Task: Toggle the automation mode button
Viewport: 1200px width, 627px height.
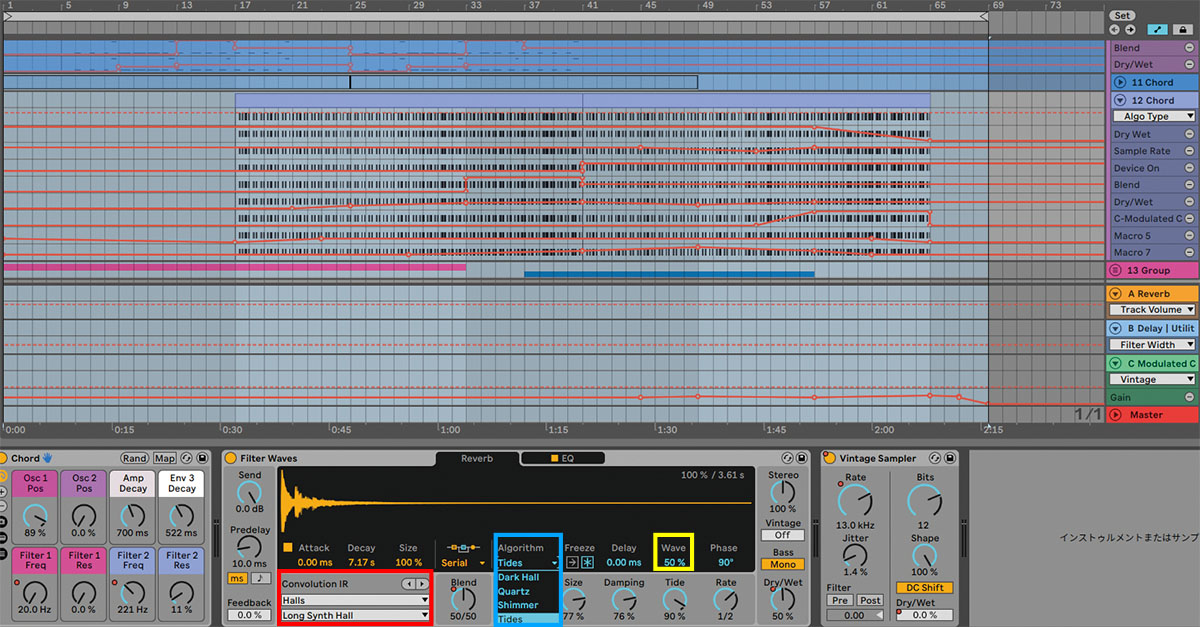Action: pyautogui.click(x=1158, y=30)
